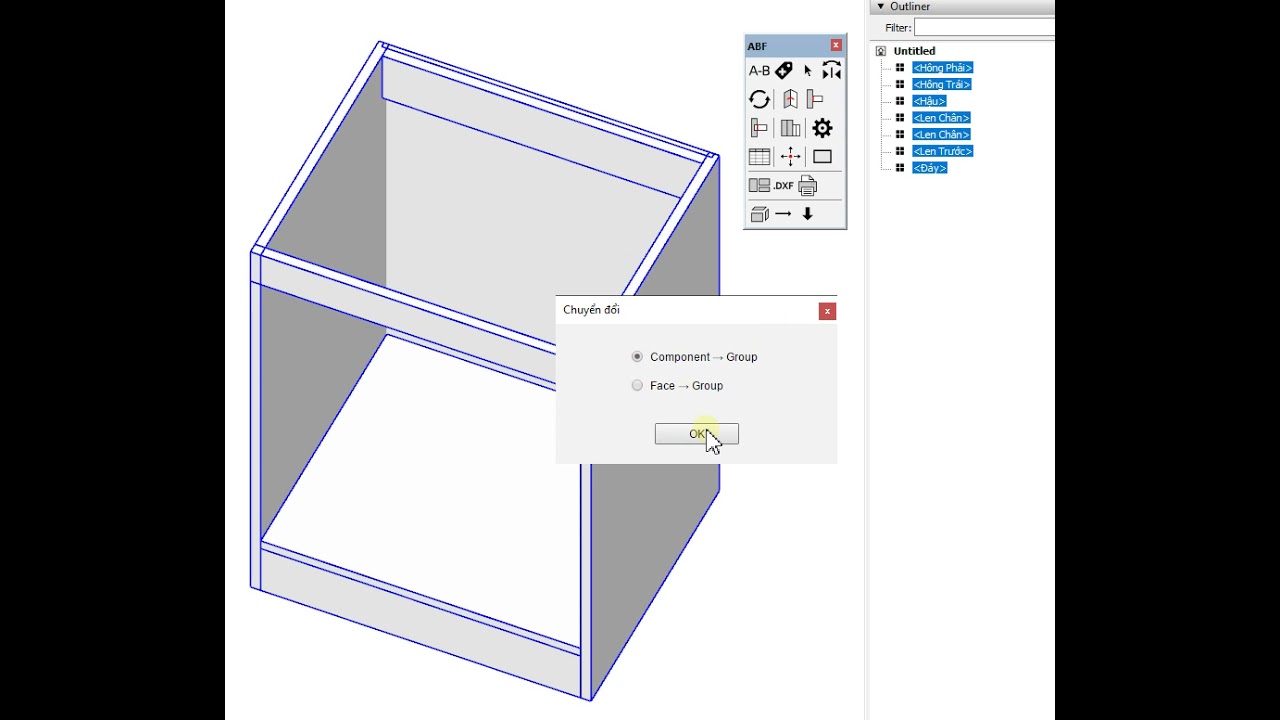Click the Chuyển đổi dialog title
Viewport: 1280px width, 720px height.
tap(591, 310)
